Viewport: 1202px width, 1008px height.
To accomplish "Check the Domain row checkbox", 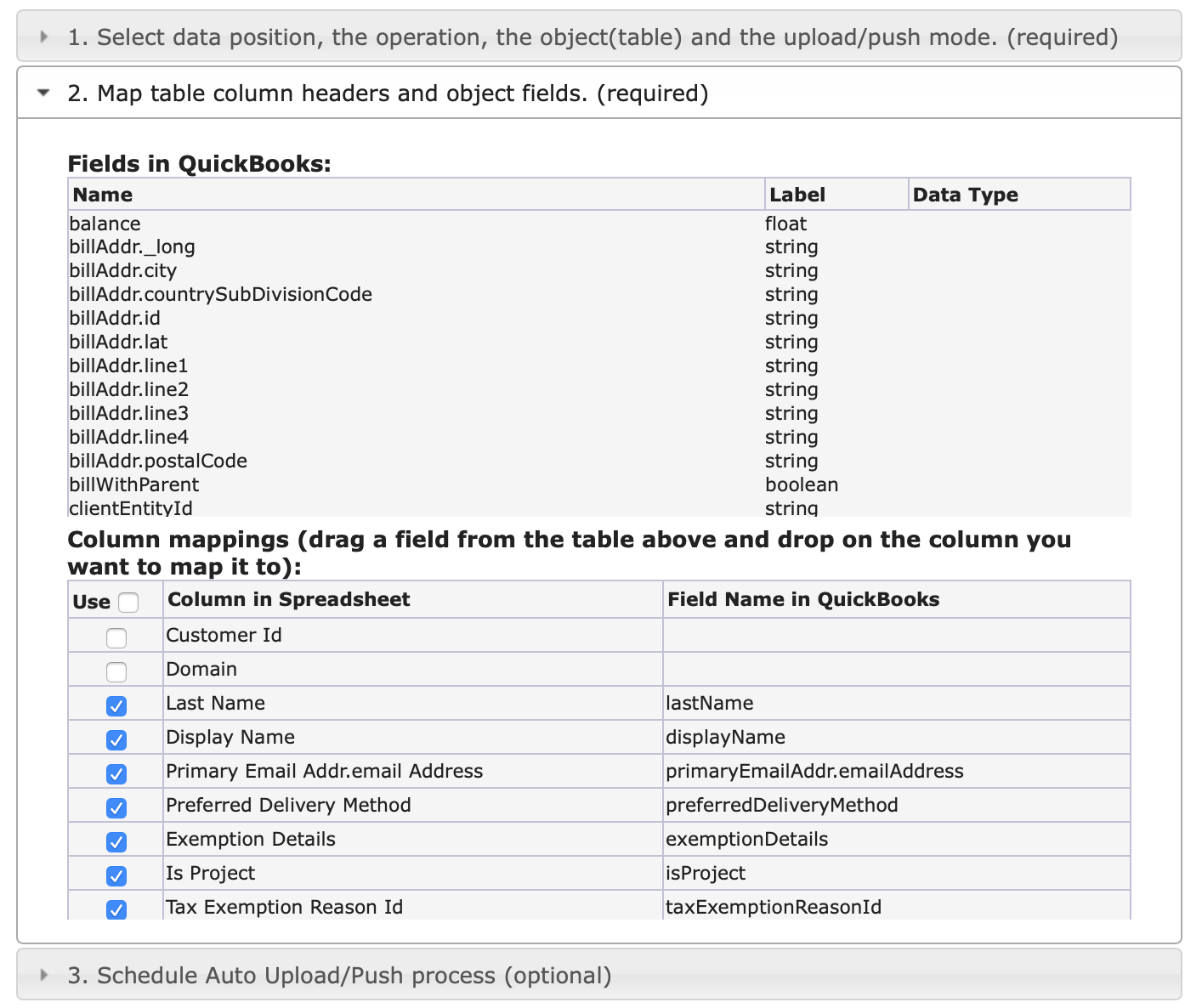I will click(116, 671).
